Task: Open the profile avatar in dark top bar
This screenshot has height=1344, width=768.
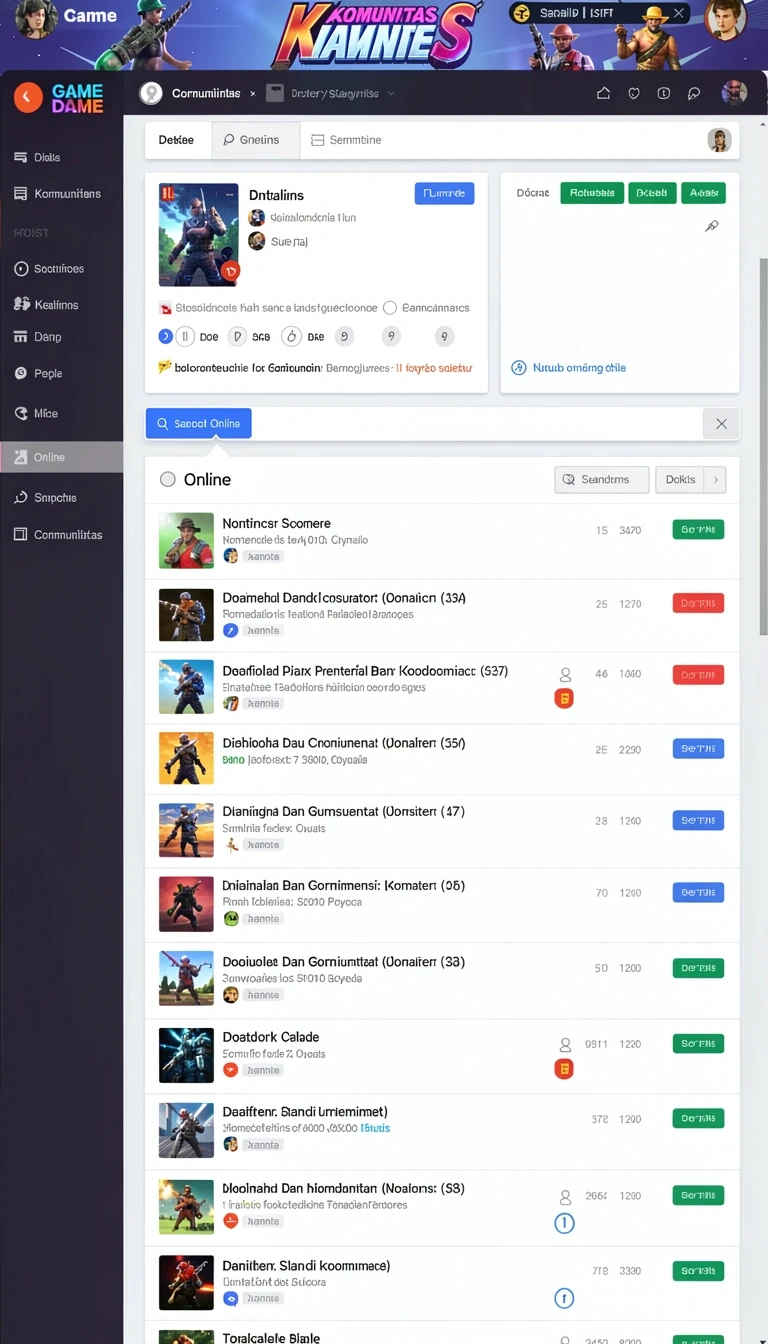Action: (x=734, y=93)
